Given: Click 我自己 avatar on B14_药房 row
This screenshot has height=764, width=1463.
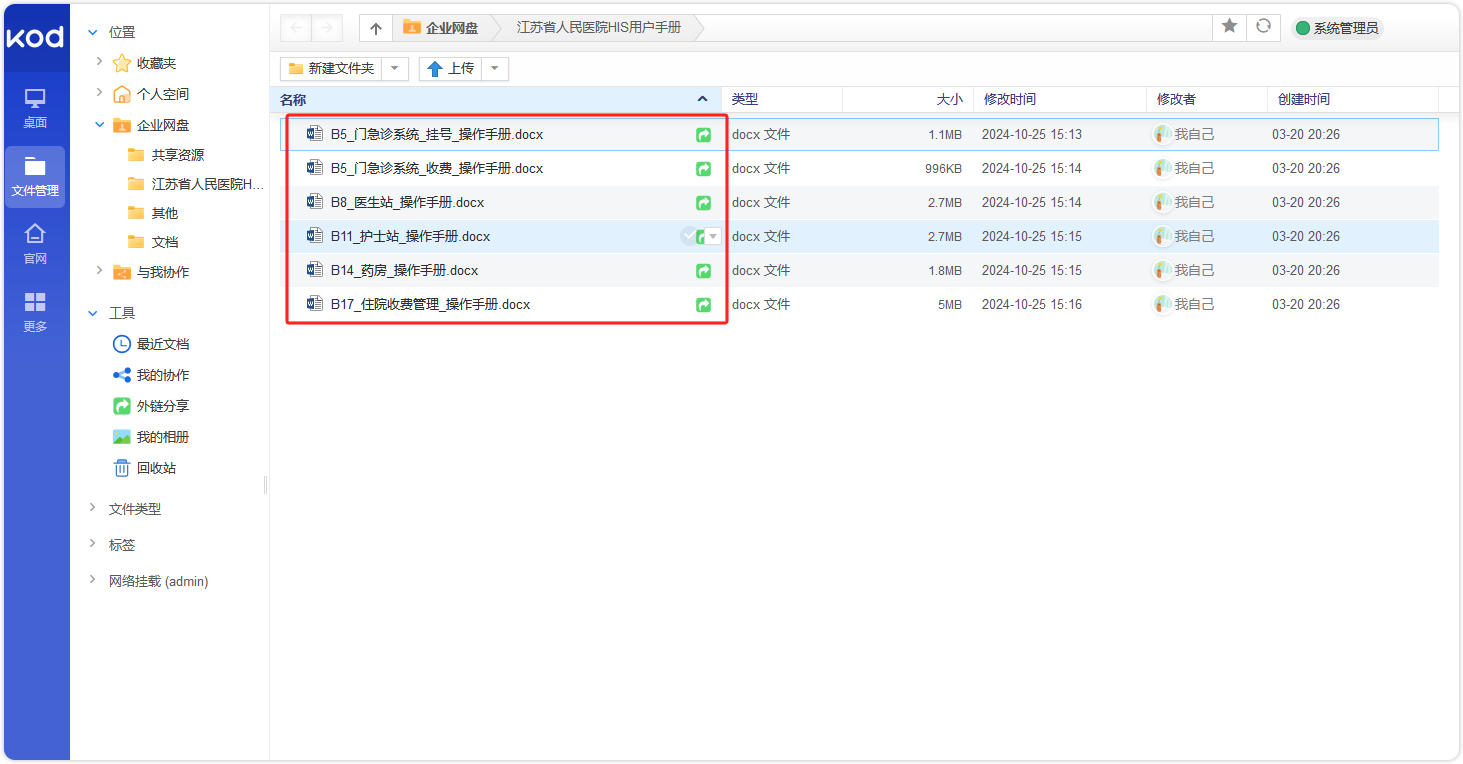Looking at the screenshot, I should click(x=1163, y=270).
